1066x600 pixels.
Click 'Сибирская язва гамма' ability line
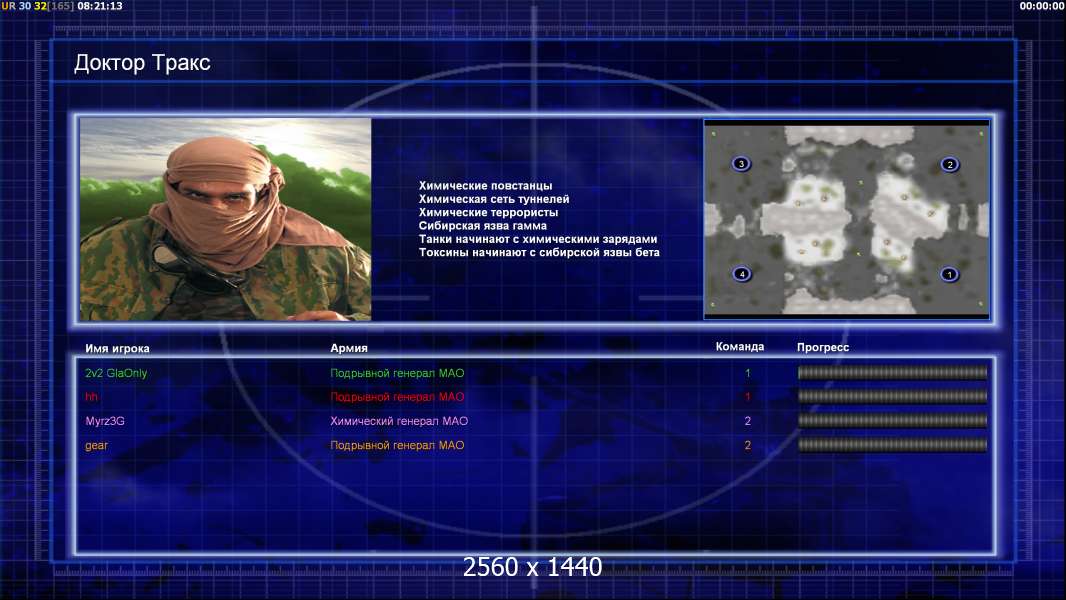(483, 226)
